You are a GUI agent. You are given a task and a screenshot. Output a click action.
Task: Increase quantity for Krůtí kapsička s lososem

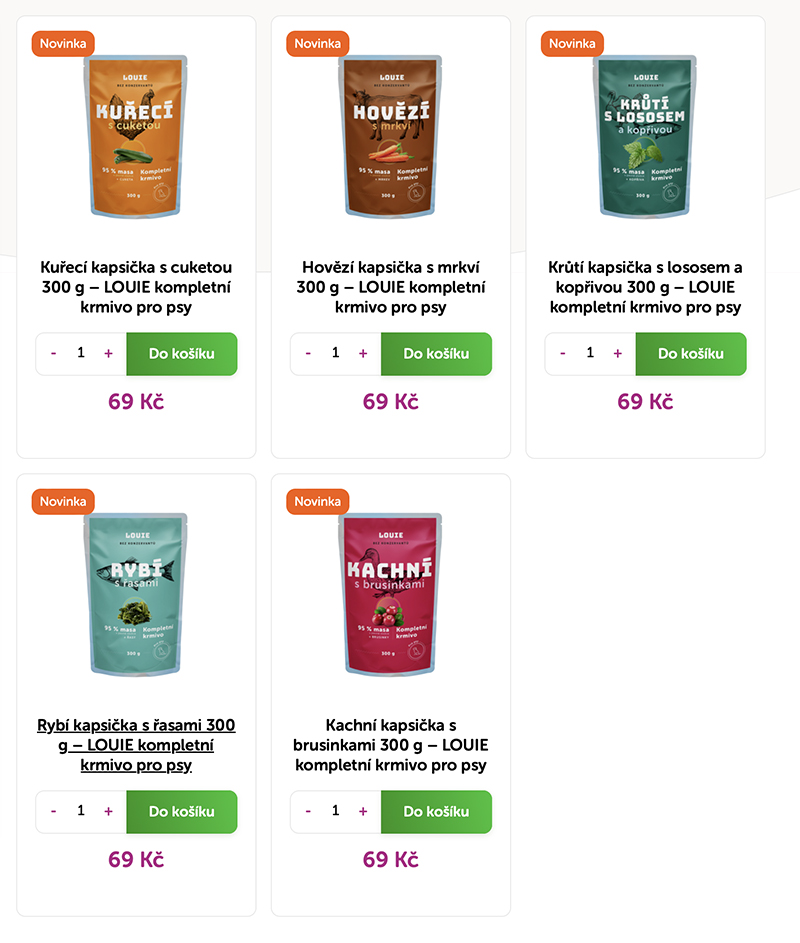(617, 354)
